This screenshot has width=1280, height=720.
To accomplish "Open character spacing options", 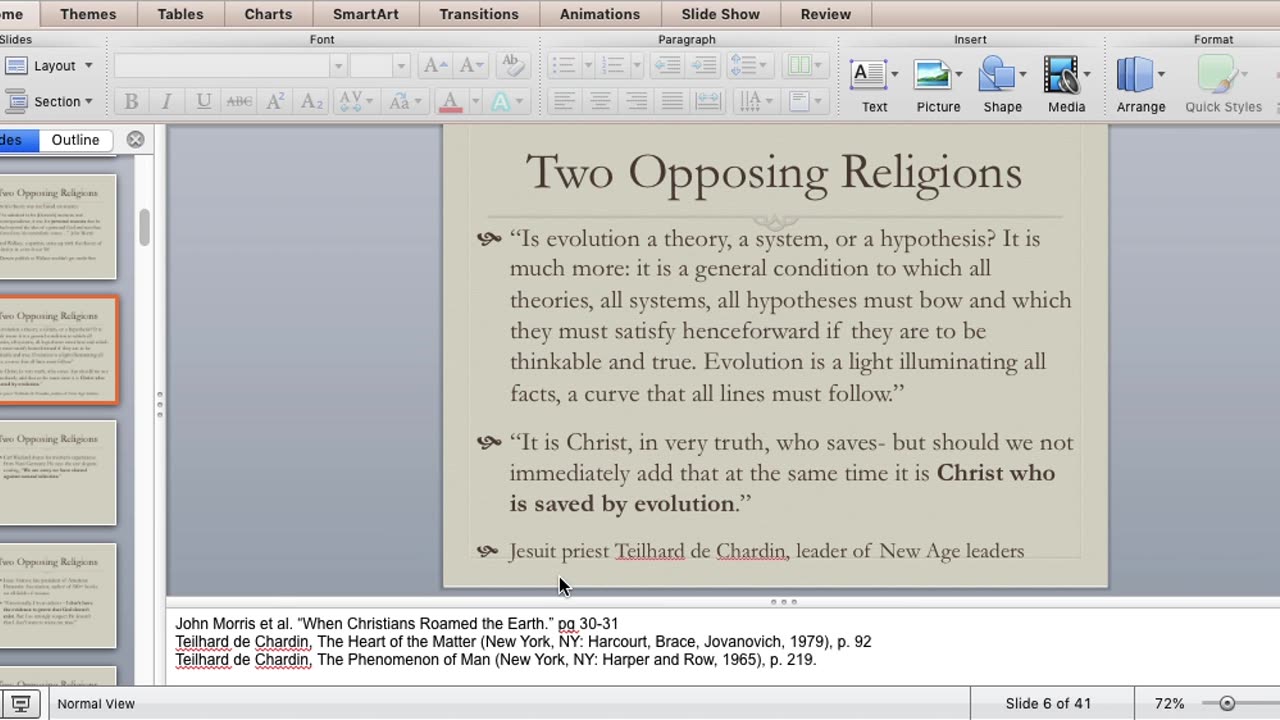I will click(355, 101).
